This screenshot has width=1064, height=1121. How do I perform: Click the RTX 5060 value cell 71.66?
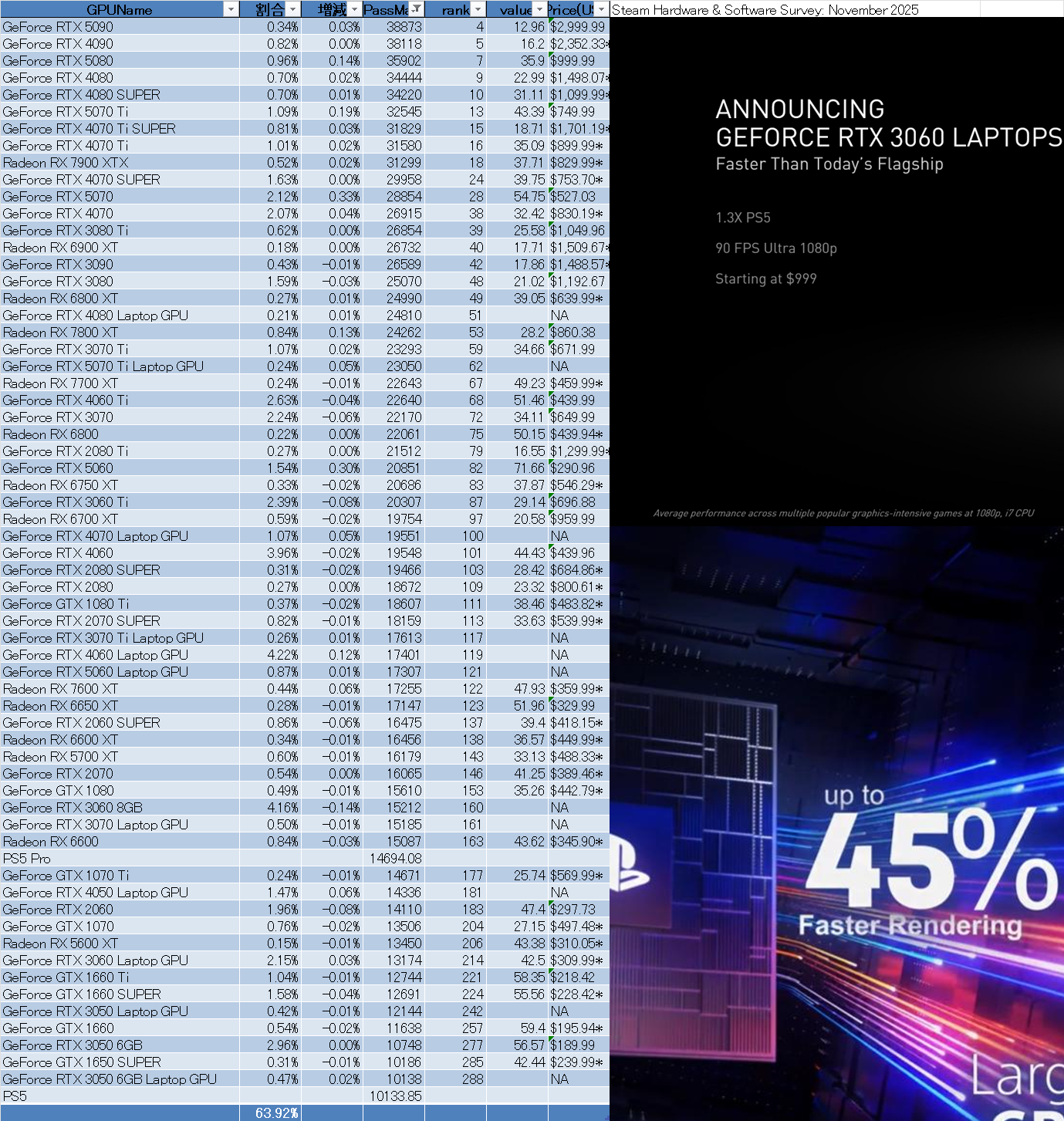pyautogui.click(x=517, y=468)
